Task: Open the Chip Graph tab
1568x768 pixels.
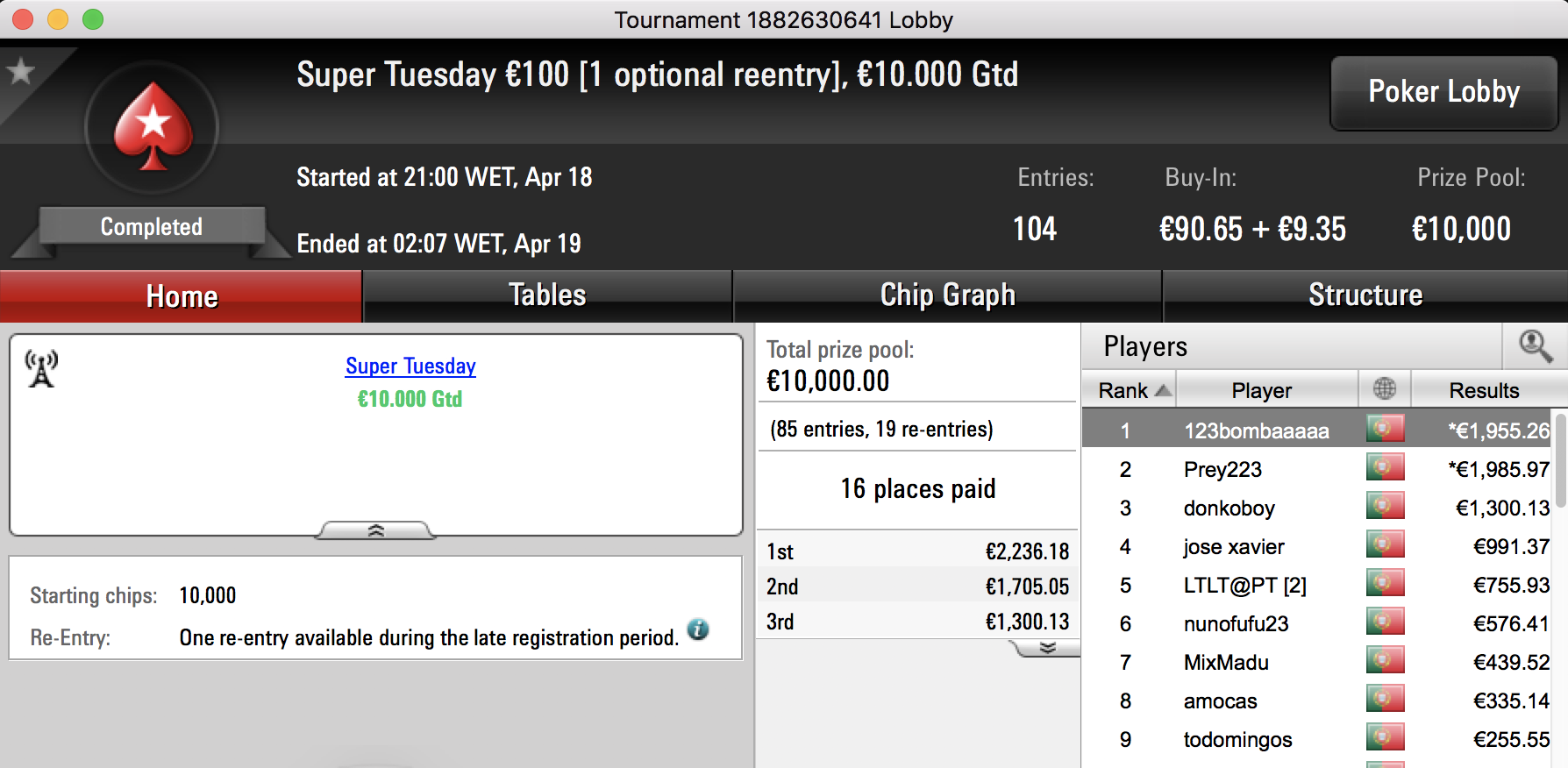Action: click(x=947, y=295)
